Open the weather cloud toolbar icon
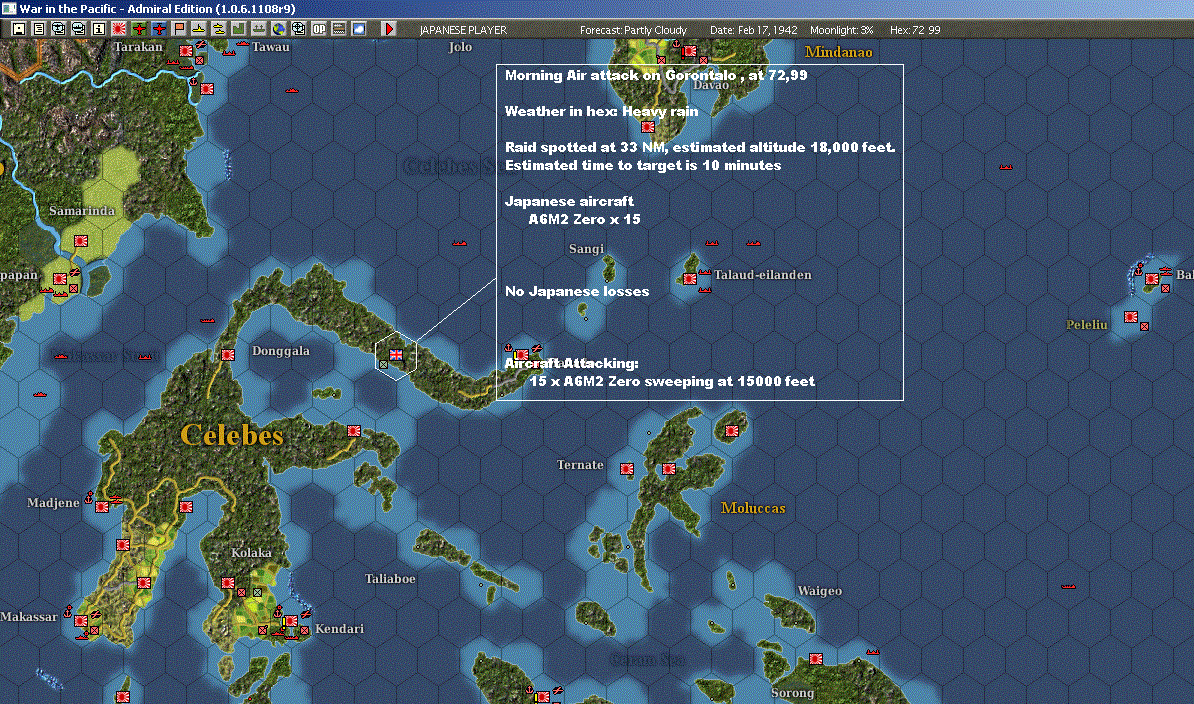1194x704 pixels. [x=359, y=29]
